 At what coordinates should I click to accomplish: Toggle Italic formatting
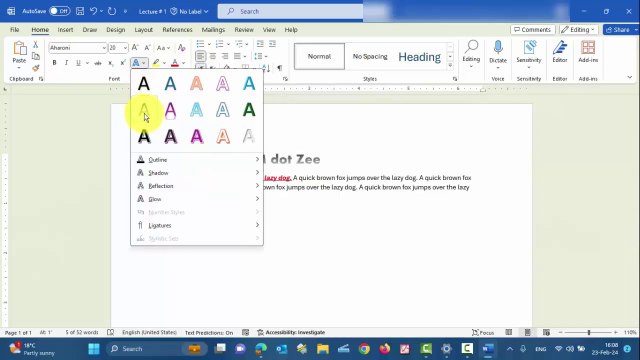point(66,63)
